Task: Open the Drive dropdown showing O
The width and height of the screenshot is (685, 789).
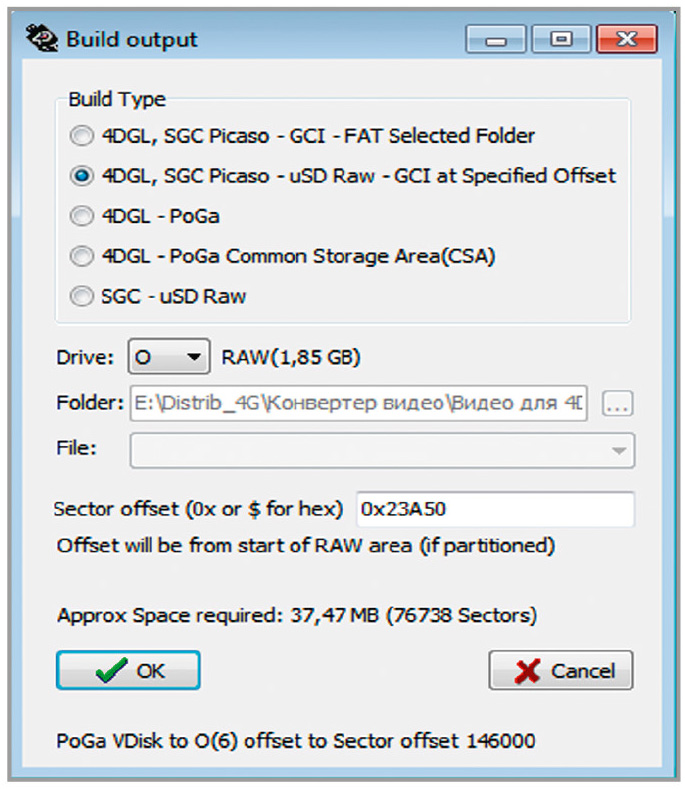Action: 169,357
